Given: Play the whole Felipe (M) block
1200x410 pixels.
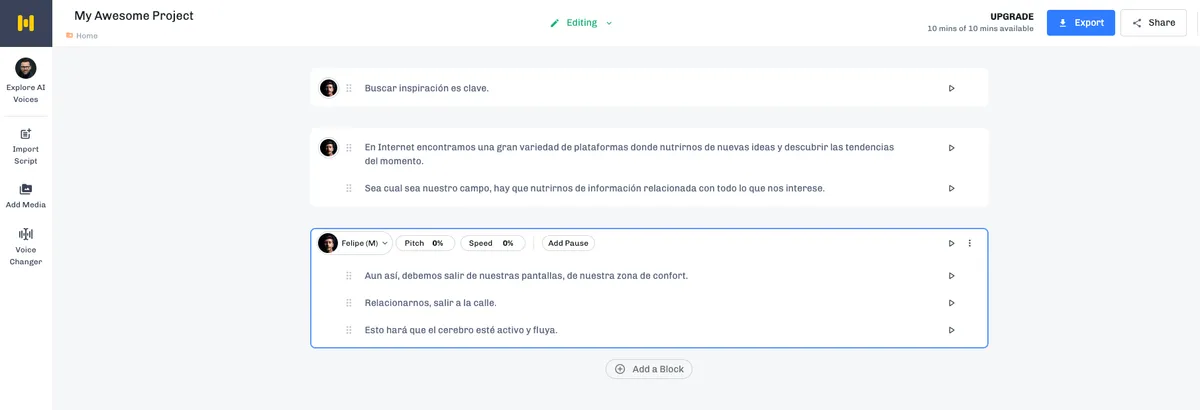Looking at the screenshot, I should point(951,243).
